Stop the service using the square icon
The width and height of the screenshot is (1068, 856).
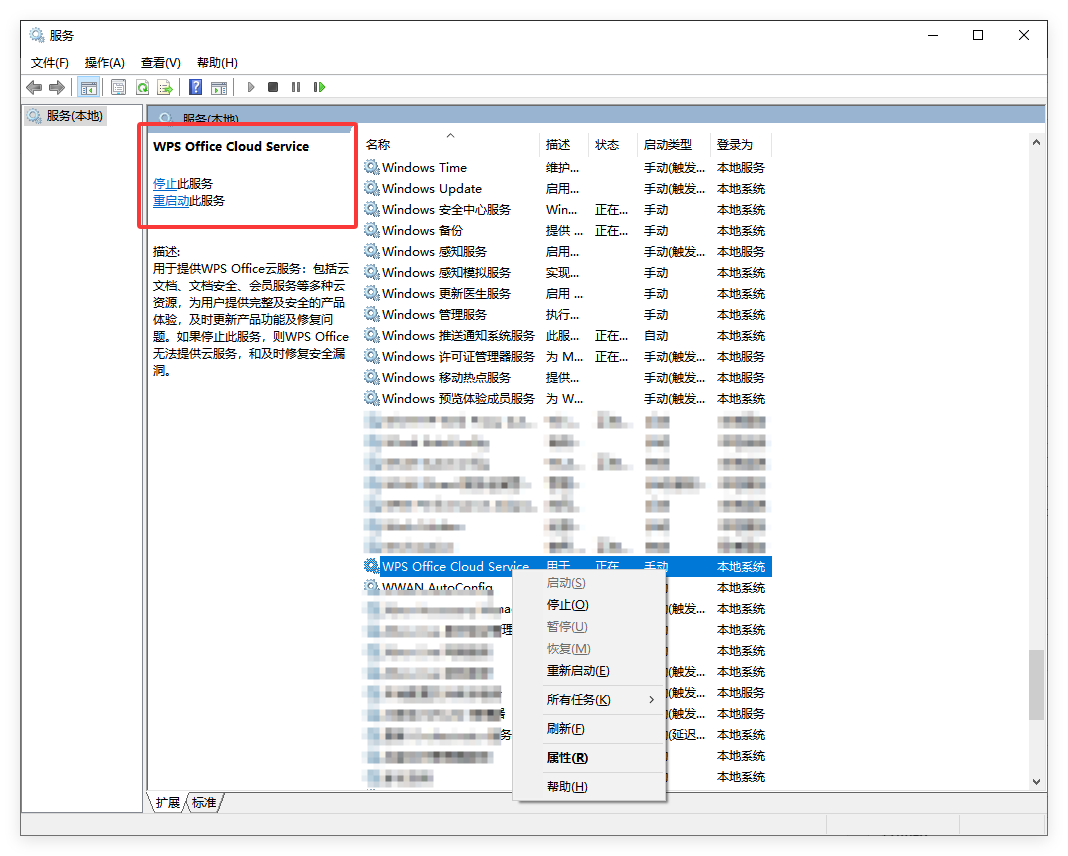(272, 87)
